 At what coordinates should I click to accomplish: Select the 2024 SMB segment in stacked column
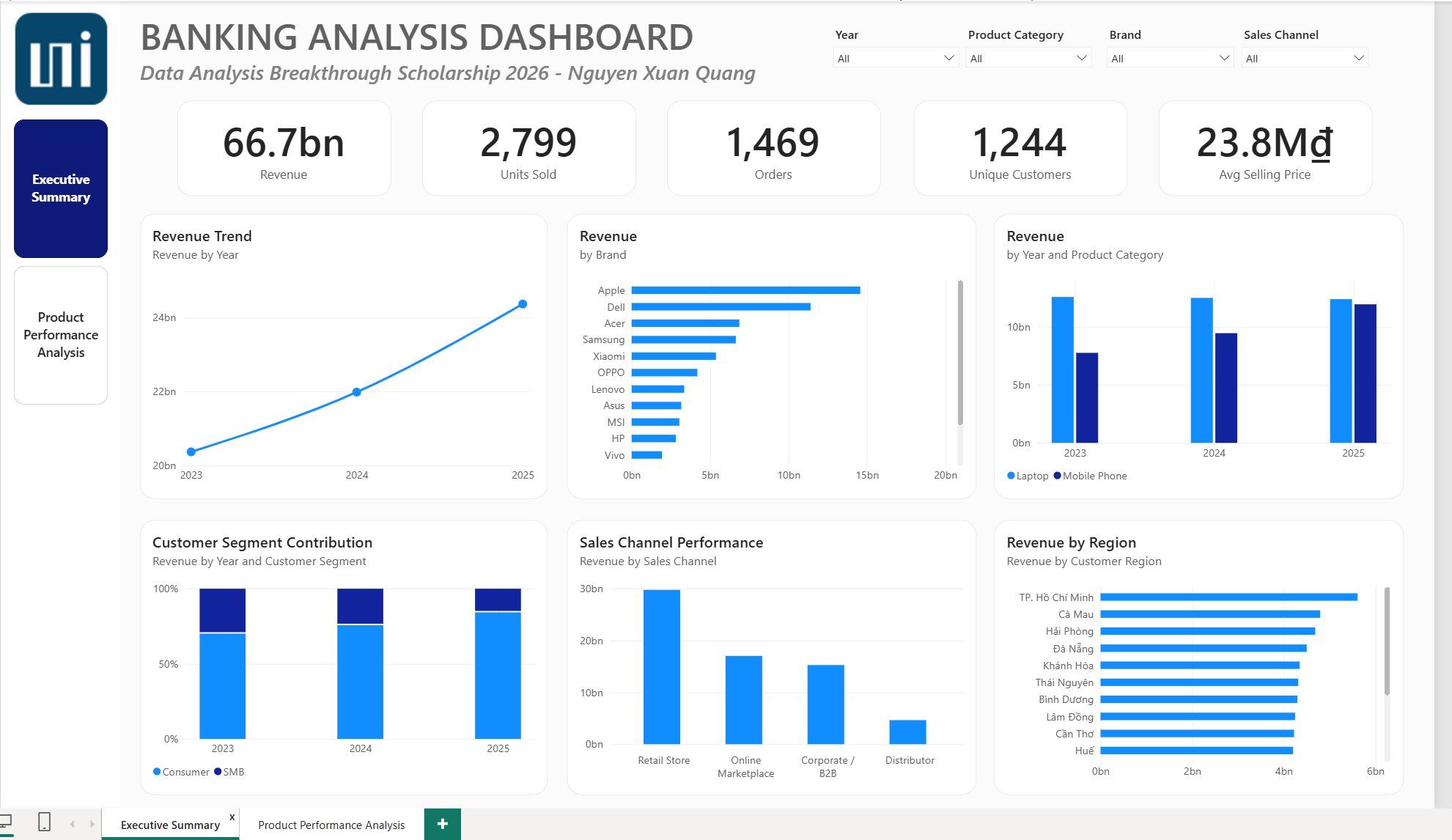click(360, 606)
